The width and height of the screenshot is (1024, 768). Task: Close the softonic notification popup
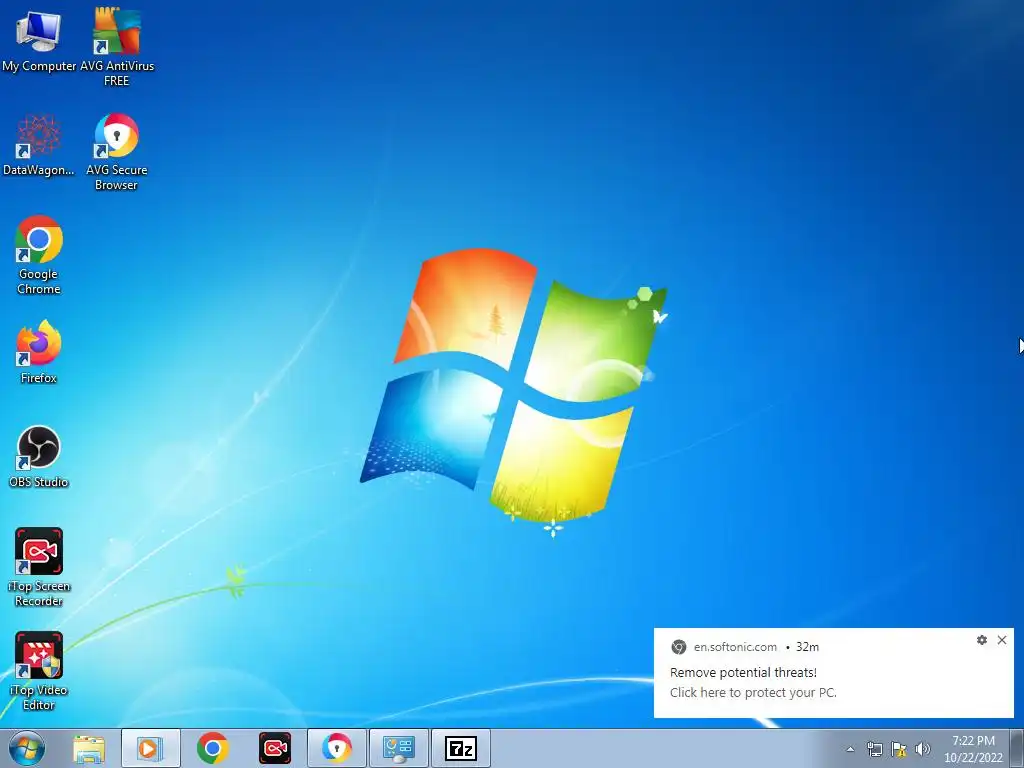(x=1002, y=640)
